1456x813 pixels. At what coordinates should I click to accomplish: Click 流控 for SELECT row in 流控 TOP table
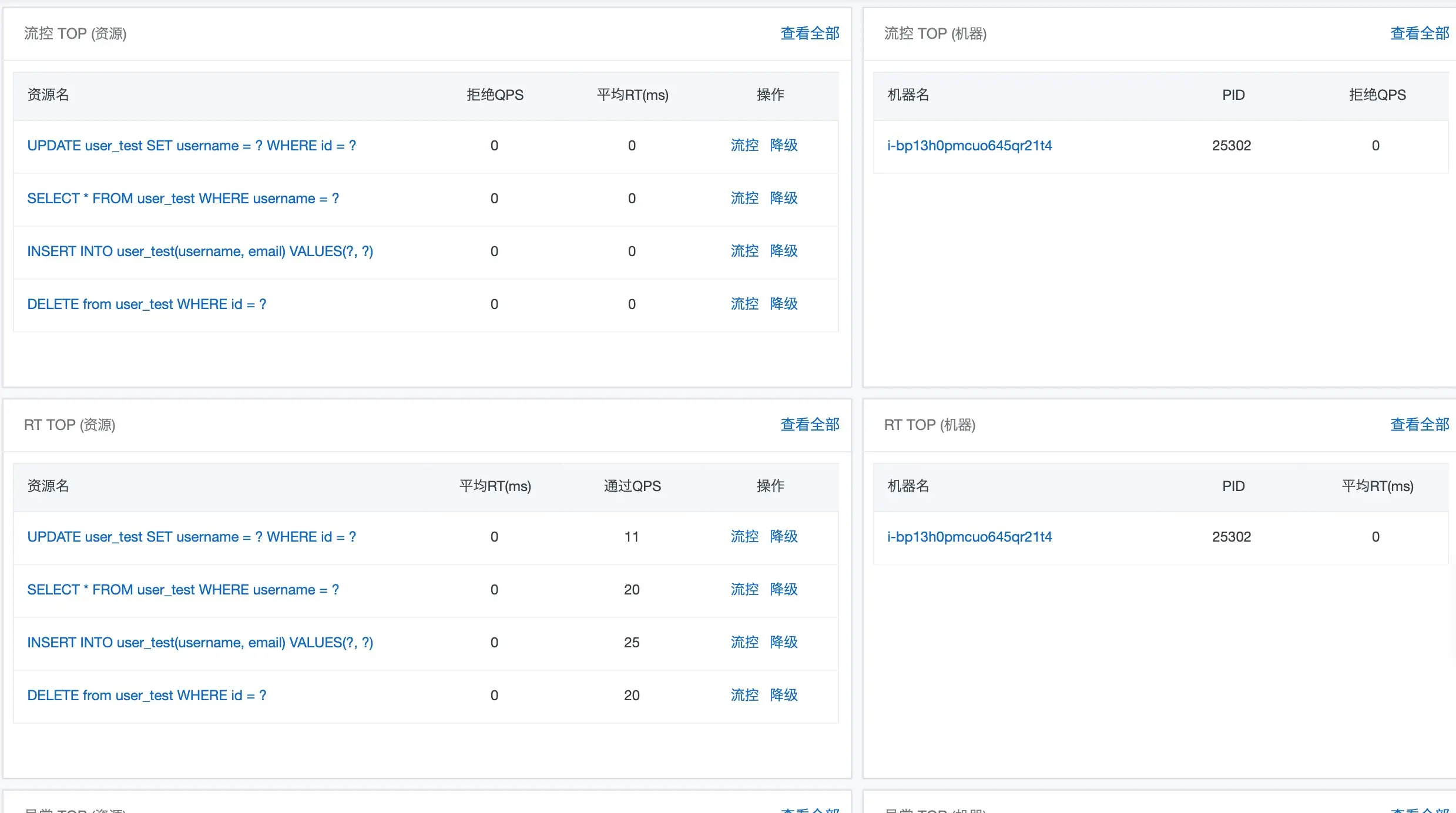[744, 198]
